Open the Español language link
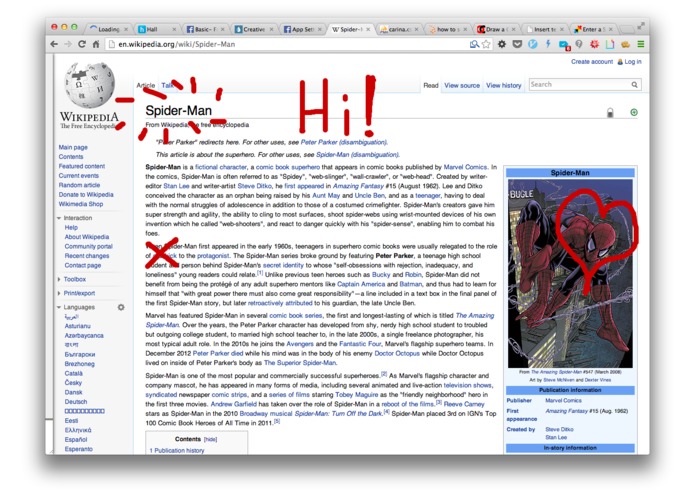 [76, 440]
